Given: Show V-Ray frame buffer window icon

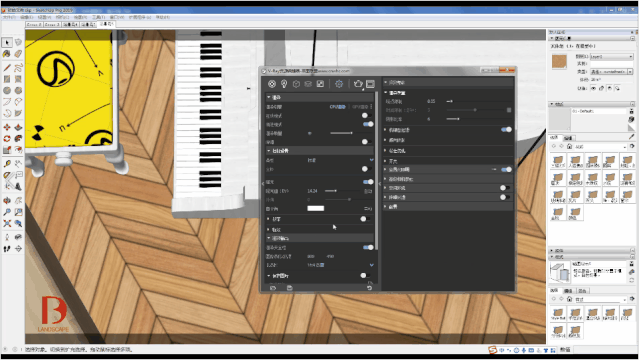Looking at the screenshot, I should point(370,84).
